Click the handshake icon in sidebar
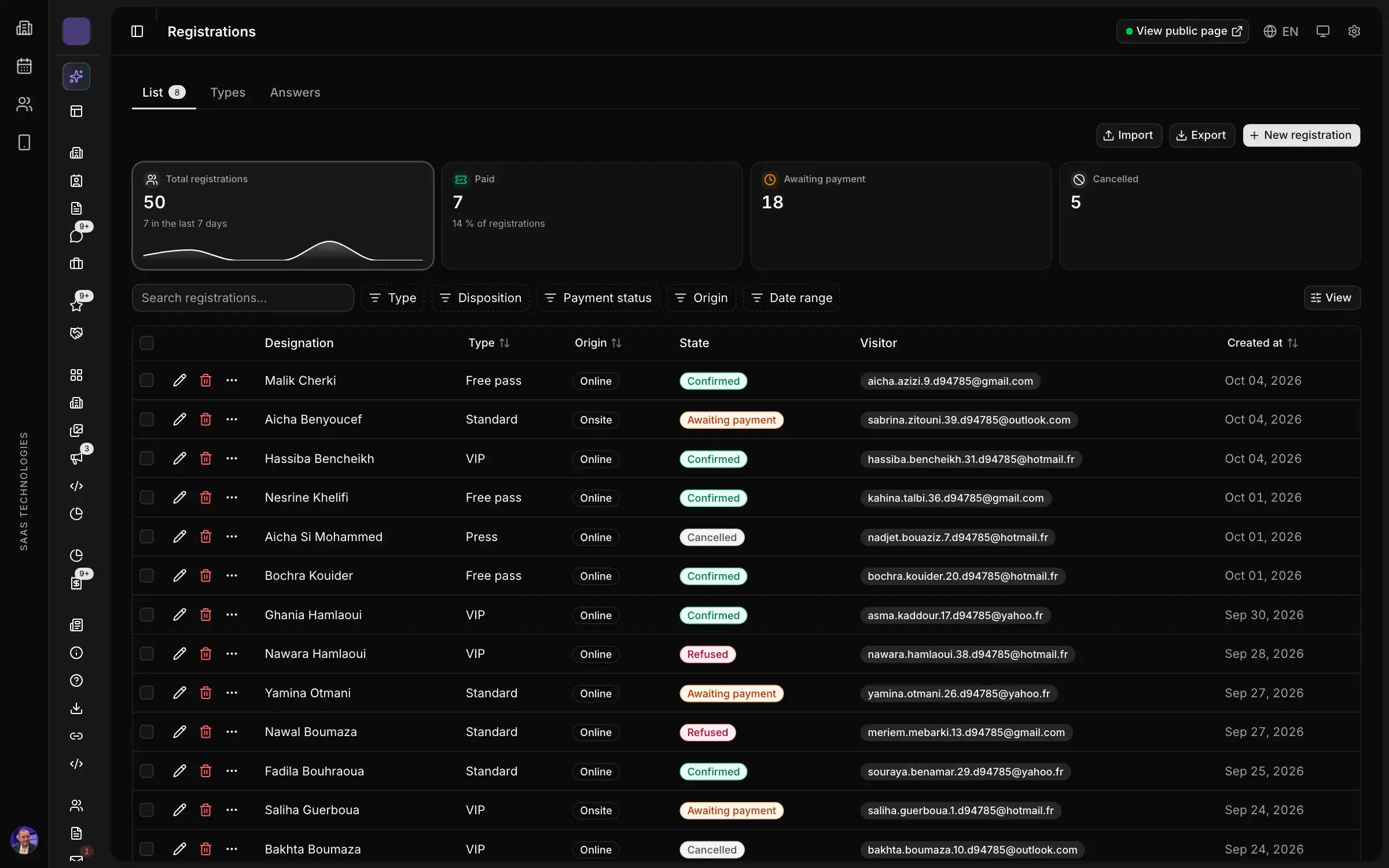The height and width of the screenshot is (868, 1389). click(x=76, y=333)
